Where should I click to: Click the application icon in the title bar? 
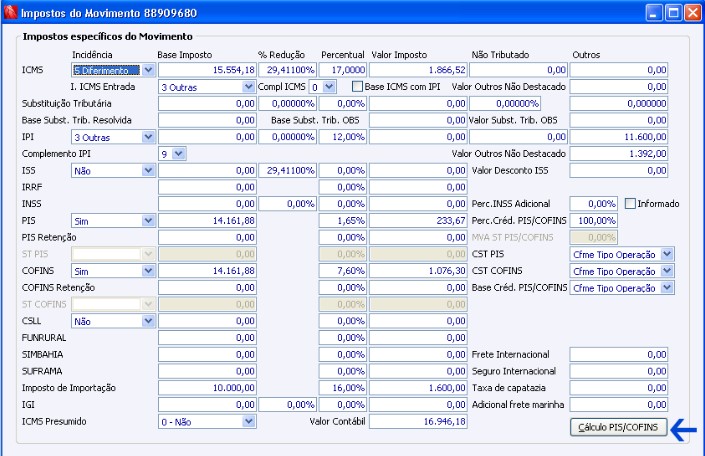click(x=10, y=12)
